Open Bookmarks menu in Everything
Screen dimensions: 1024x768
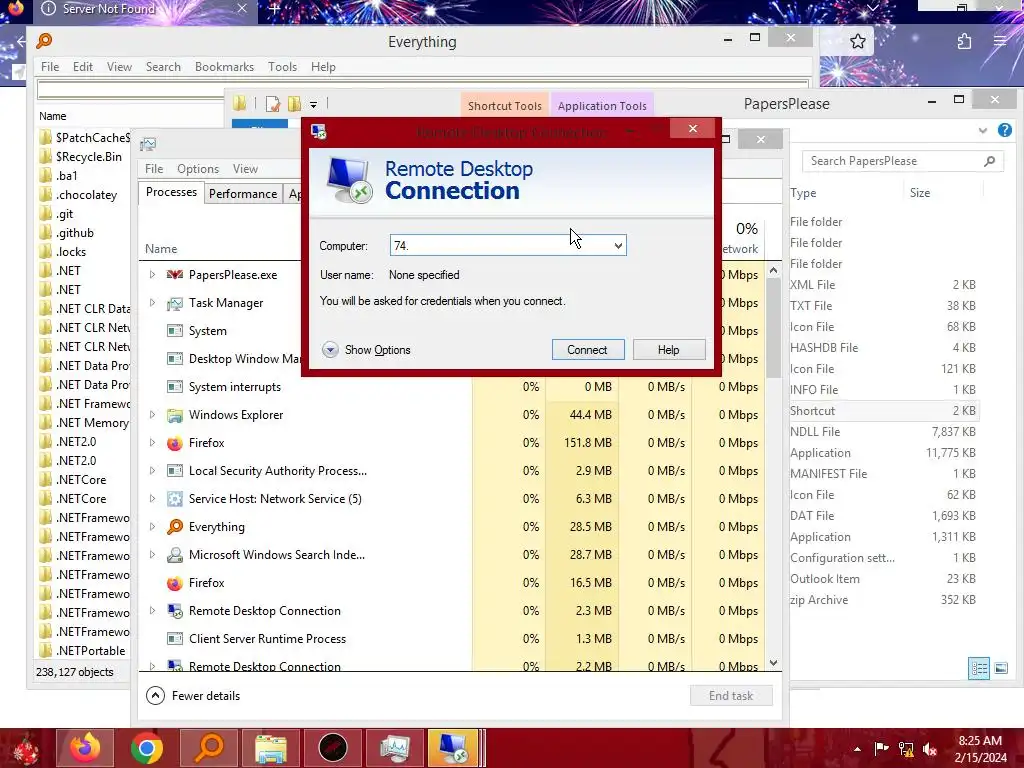[224, 67]
